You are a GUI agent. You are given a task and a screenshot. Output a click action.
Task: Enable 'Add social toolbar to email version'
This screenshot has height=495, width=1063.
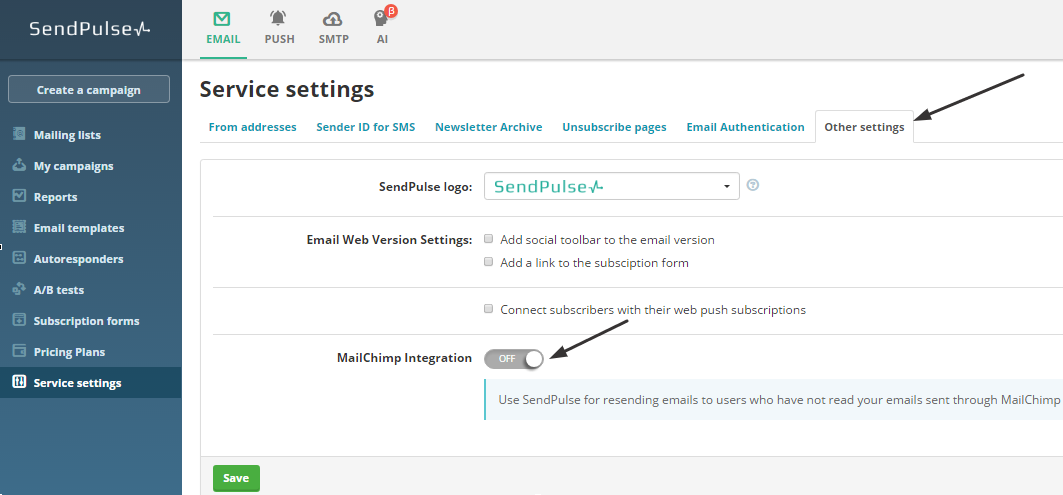489,240
